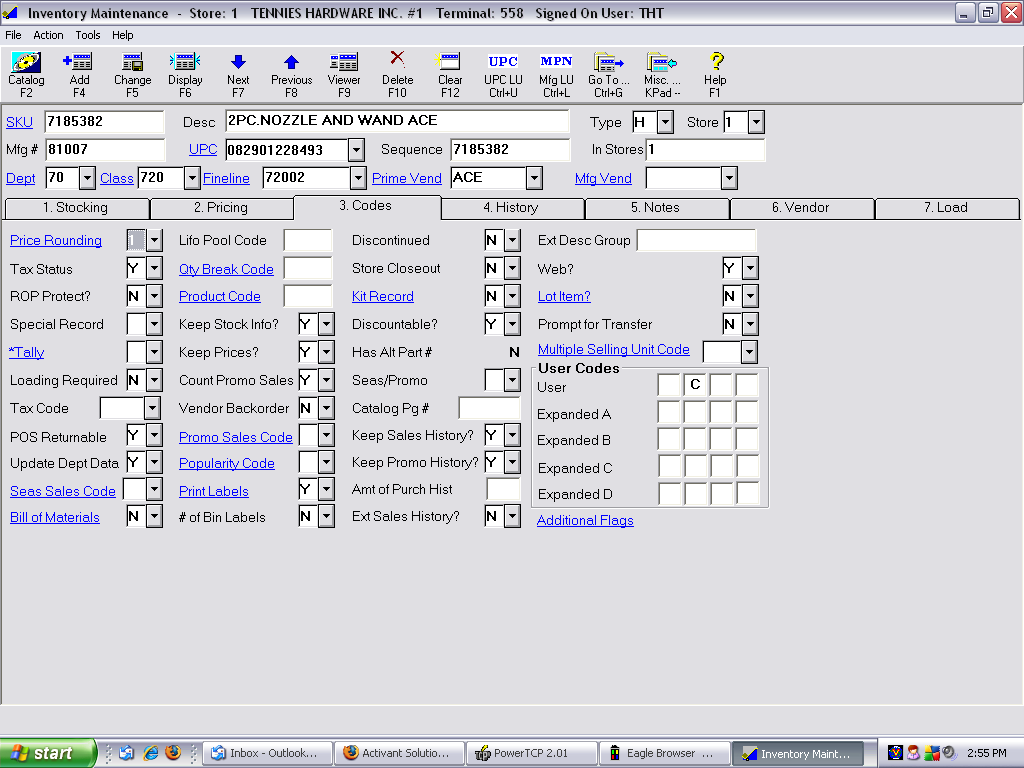Expand the Prime Vend ACE dropdown
1024x768 pixels.
point(534,178)
